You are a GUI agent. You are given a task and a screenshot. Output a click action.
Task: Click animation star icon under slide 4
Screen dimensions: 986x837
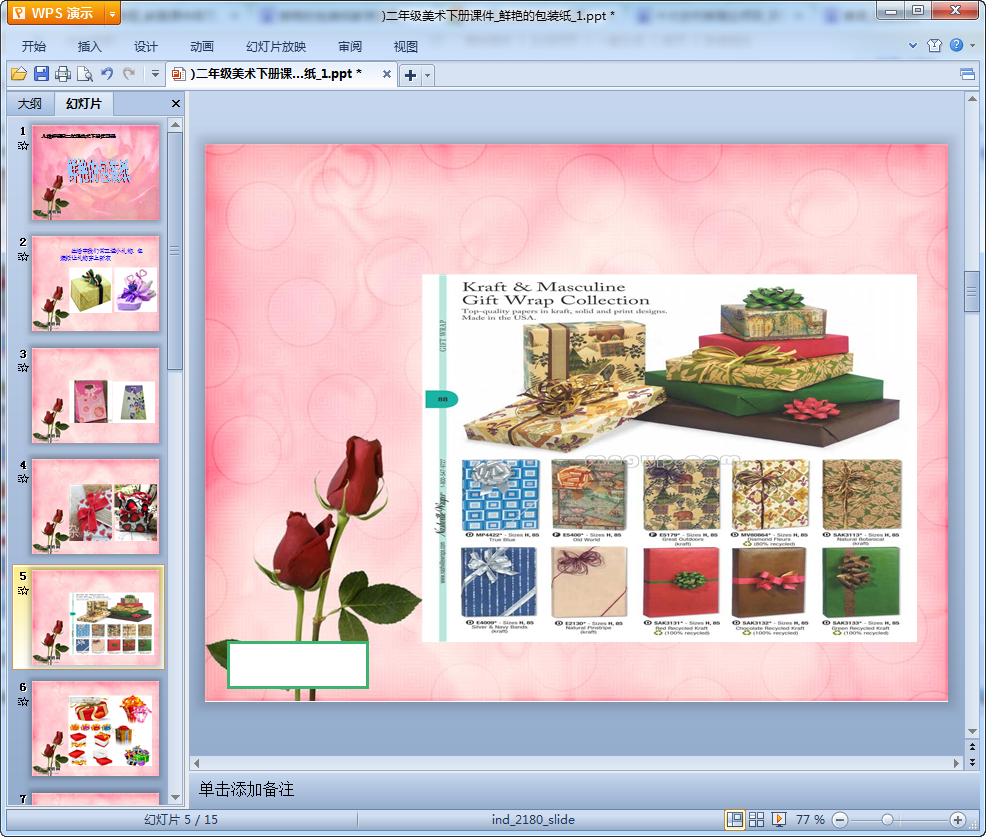point(23,479)
